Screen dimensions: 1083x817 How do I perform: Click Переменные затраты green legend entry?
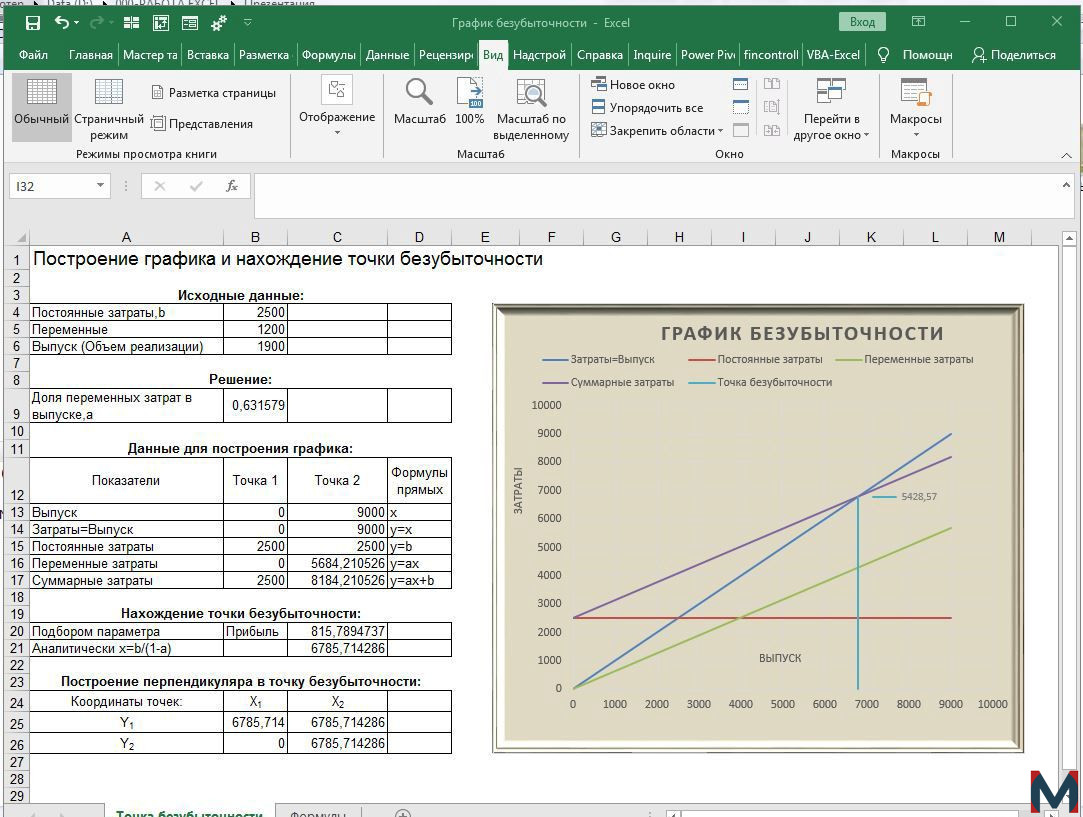(x=904, y=359)
